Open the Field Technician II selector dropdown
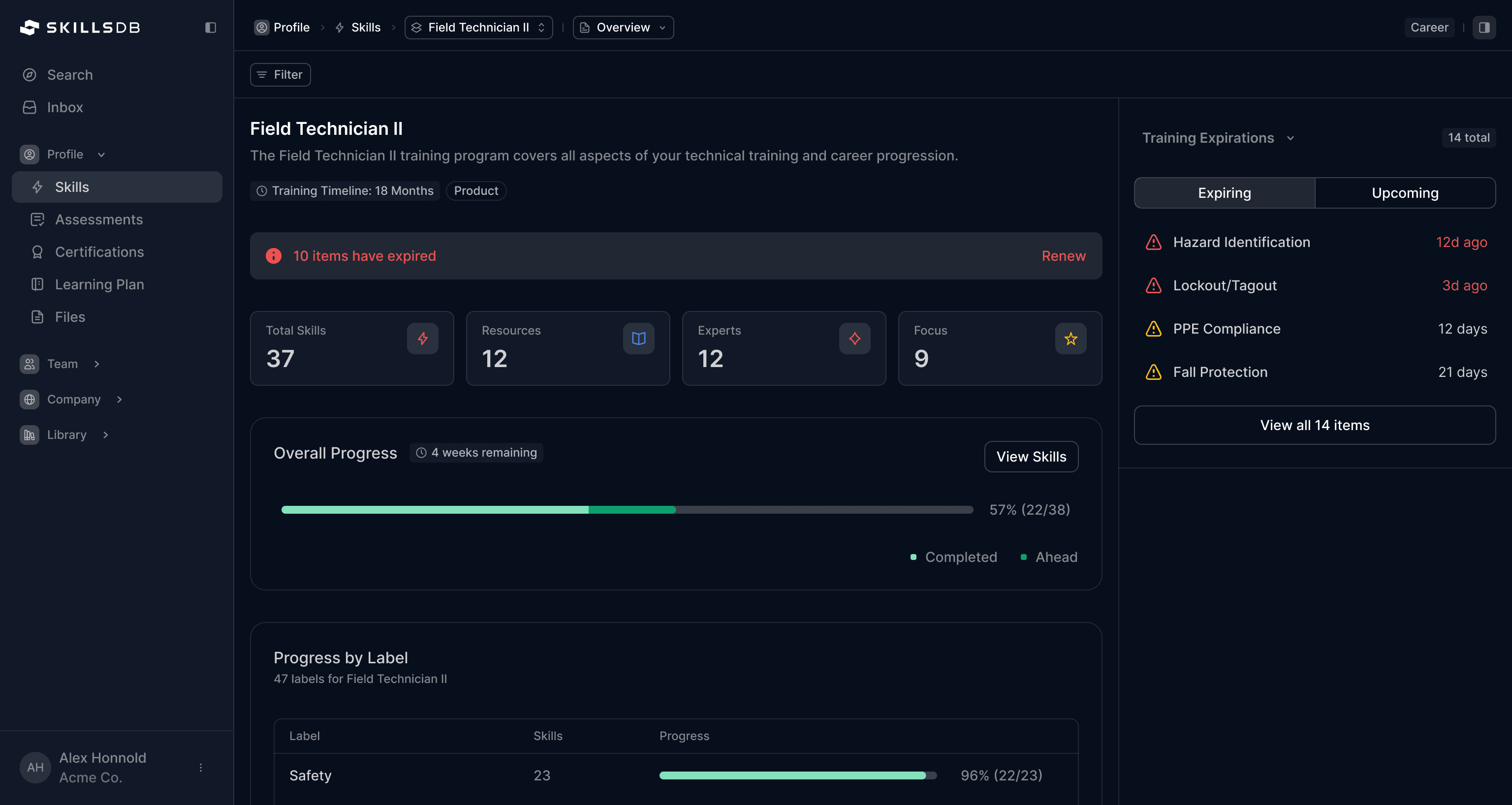This screenshot has width=1512, height=805. point(478,28)
